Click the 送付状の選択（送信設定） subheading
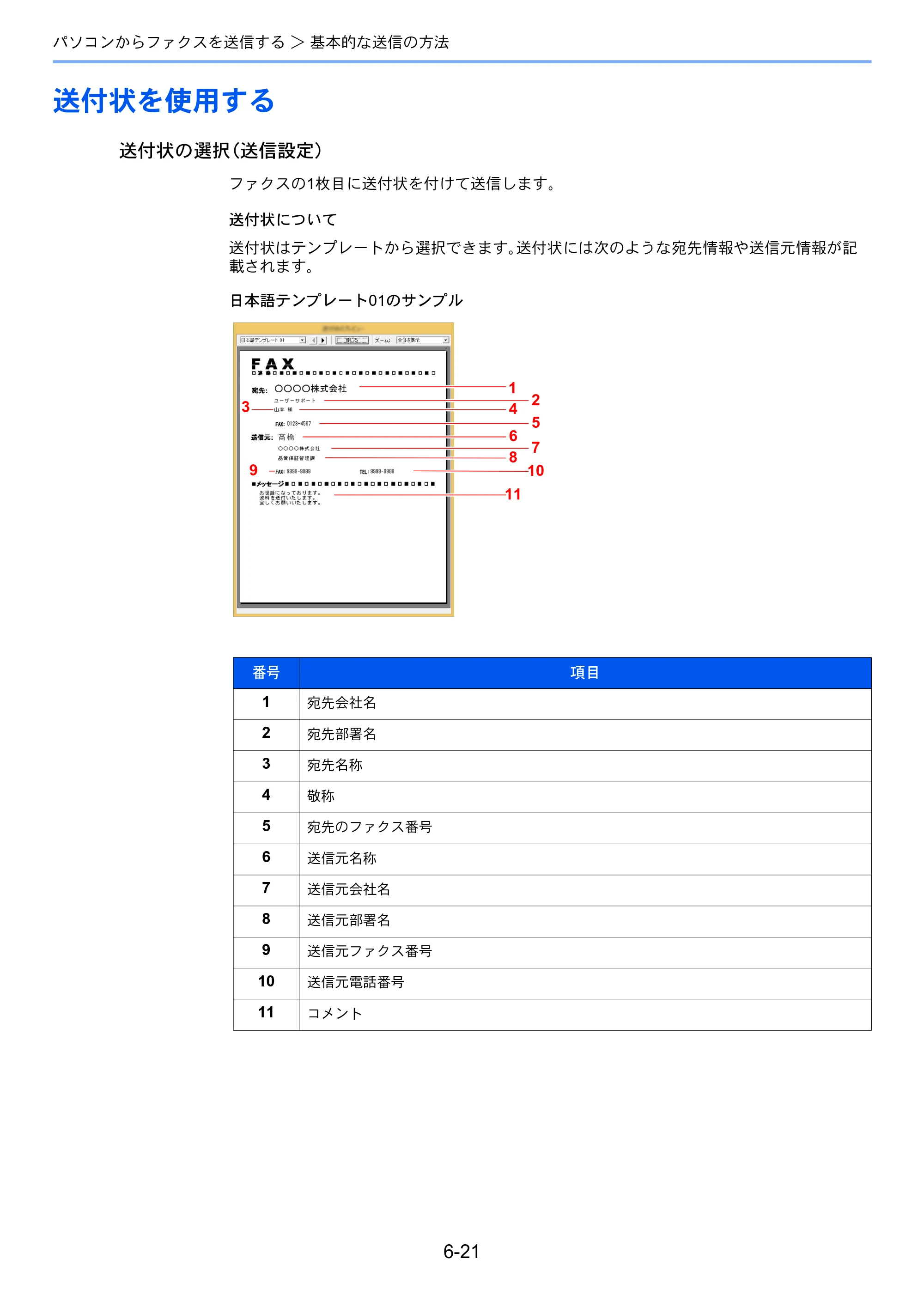Viewport: 924px width, 1308px height. coord(221,151)
